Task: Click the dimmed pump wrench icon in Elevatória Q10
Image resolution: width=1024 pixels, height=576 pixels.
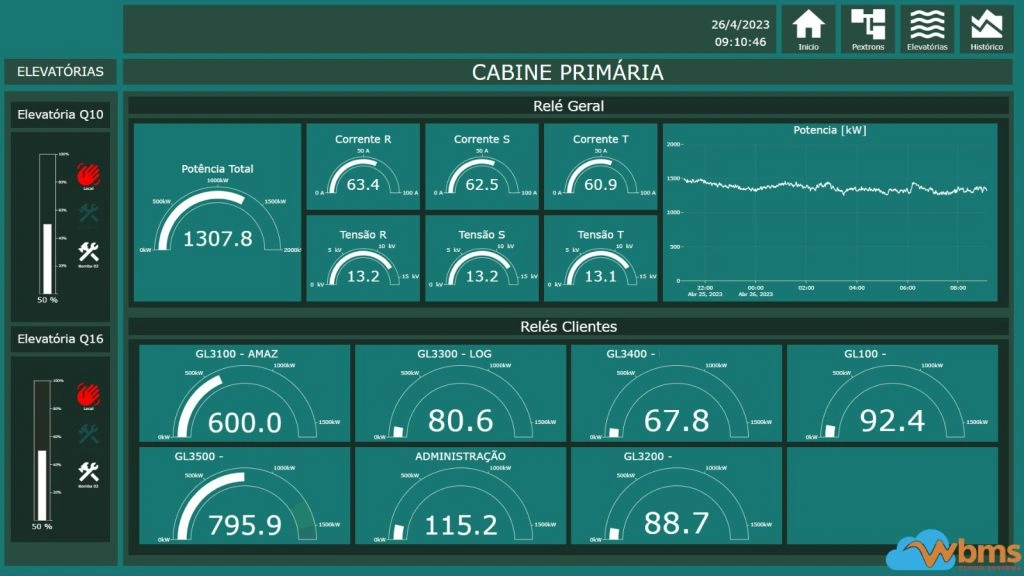Action: click(88, 213)
